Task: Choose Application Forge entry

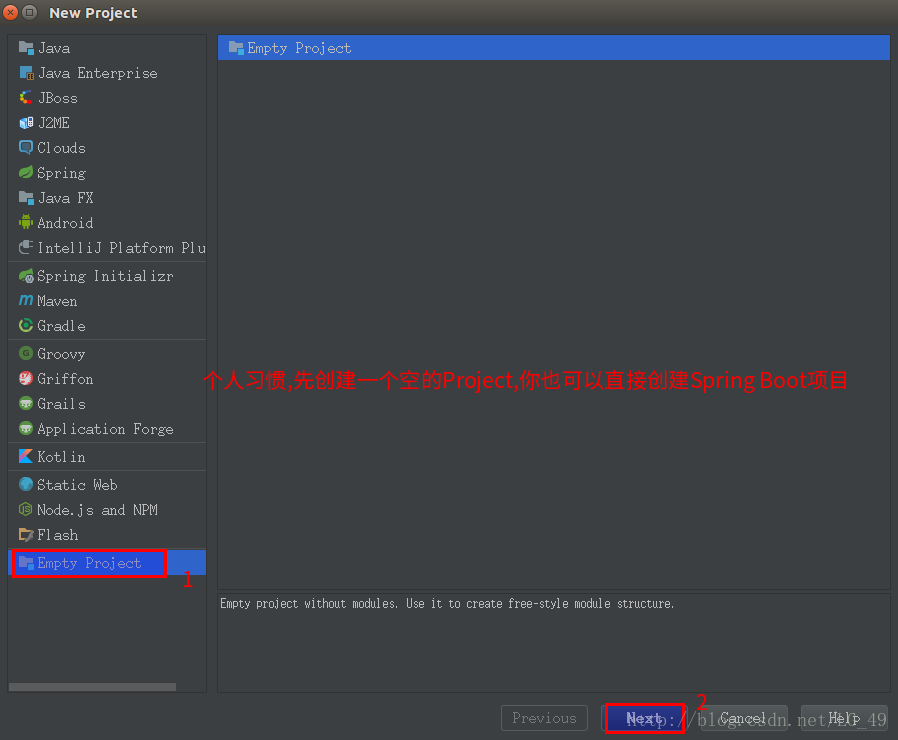Action: (107, 429)
